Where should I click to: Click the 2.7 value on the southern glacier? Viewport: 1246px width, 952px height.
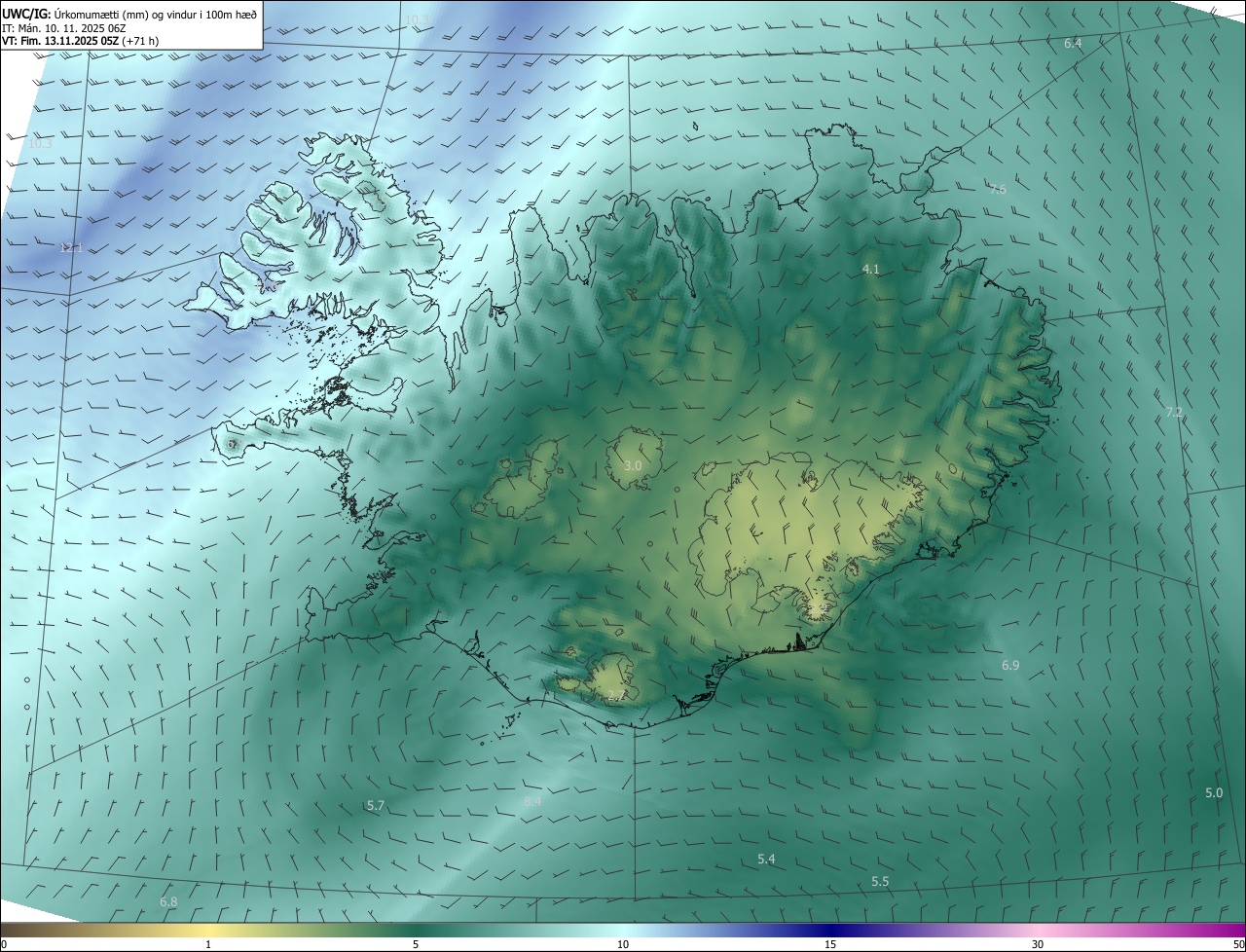[616, 695]
